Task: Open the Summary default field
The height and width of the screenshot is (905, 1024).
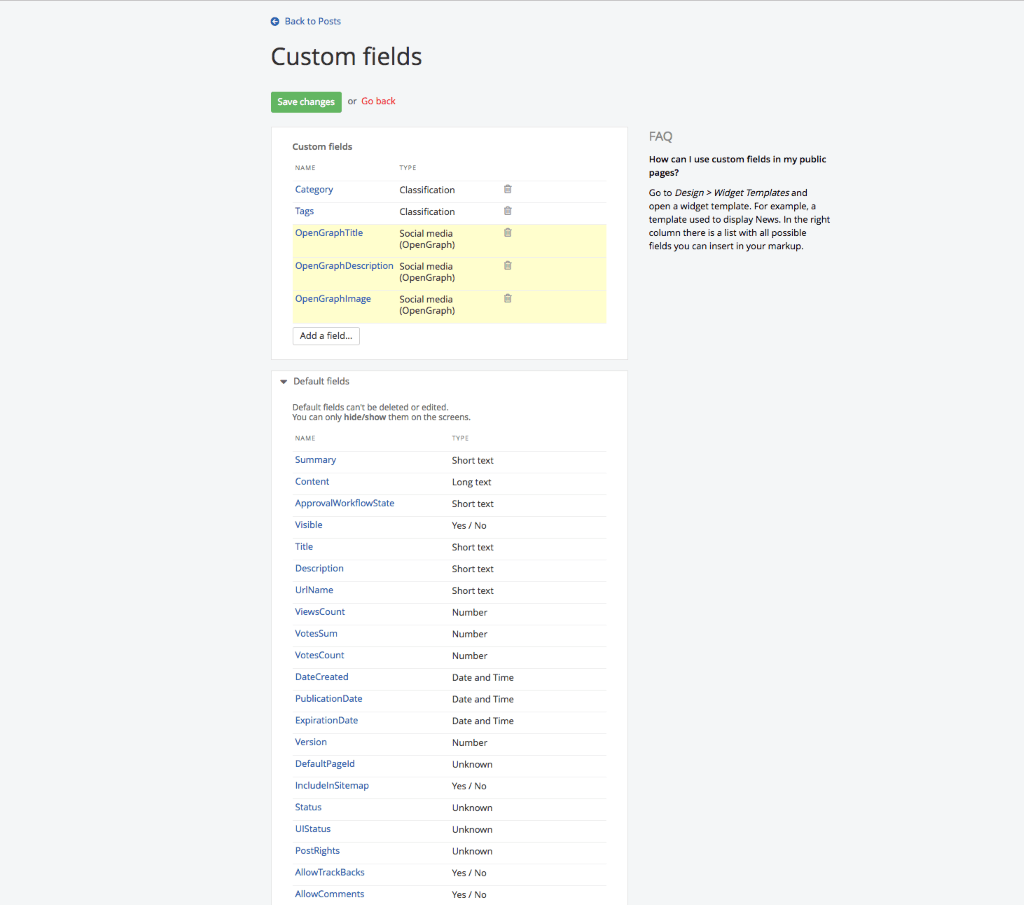Action: coord(315,460)
